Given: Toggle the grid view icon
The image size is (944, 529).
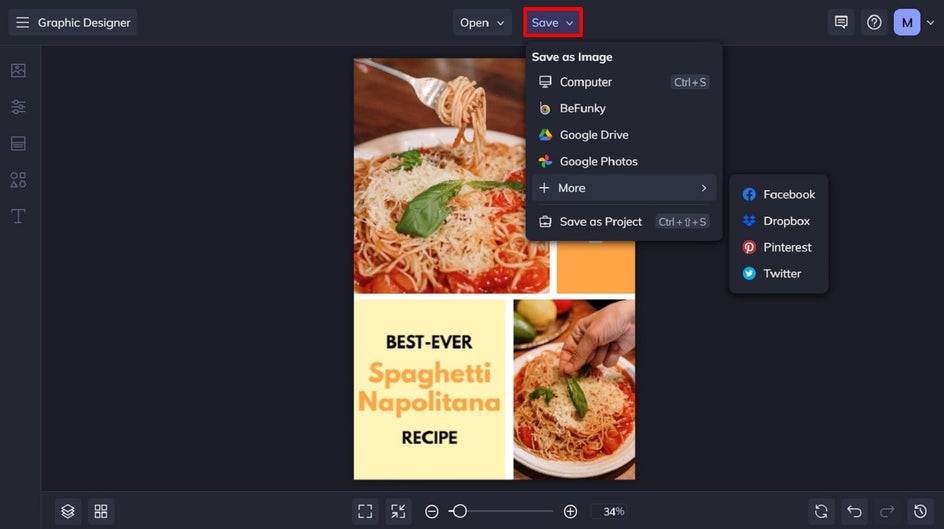Looking at the screenshot, I should point(101,511).
